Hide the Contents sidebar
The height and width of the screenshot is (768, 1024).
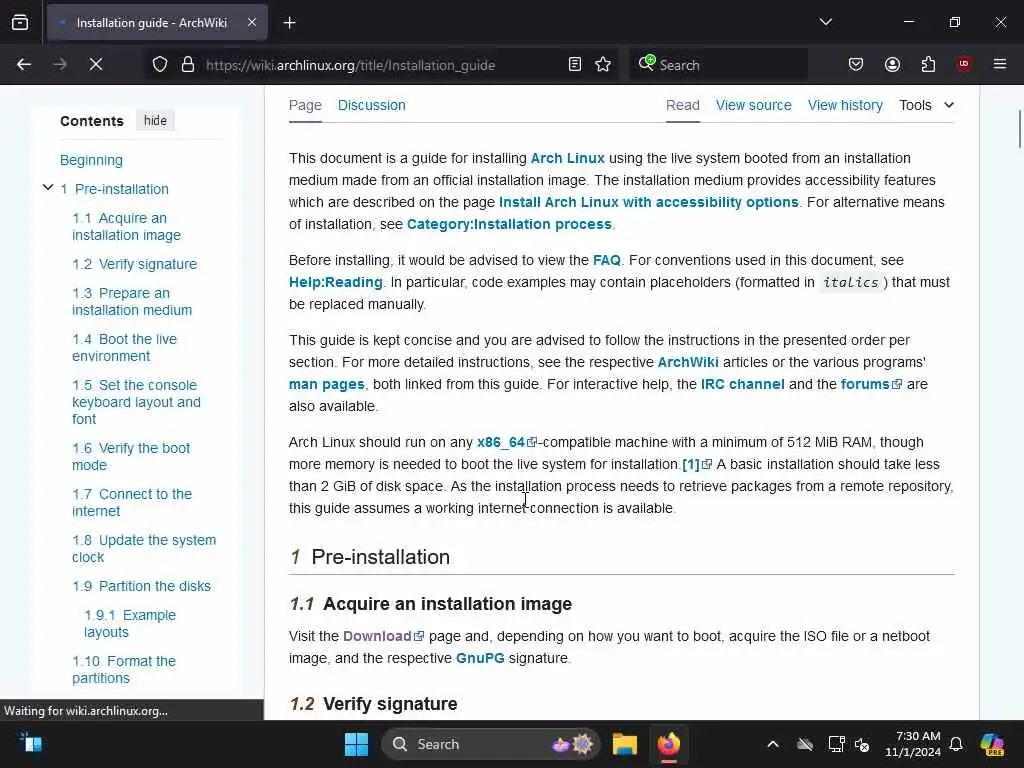point(155,121)
